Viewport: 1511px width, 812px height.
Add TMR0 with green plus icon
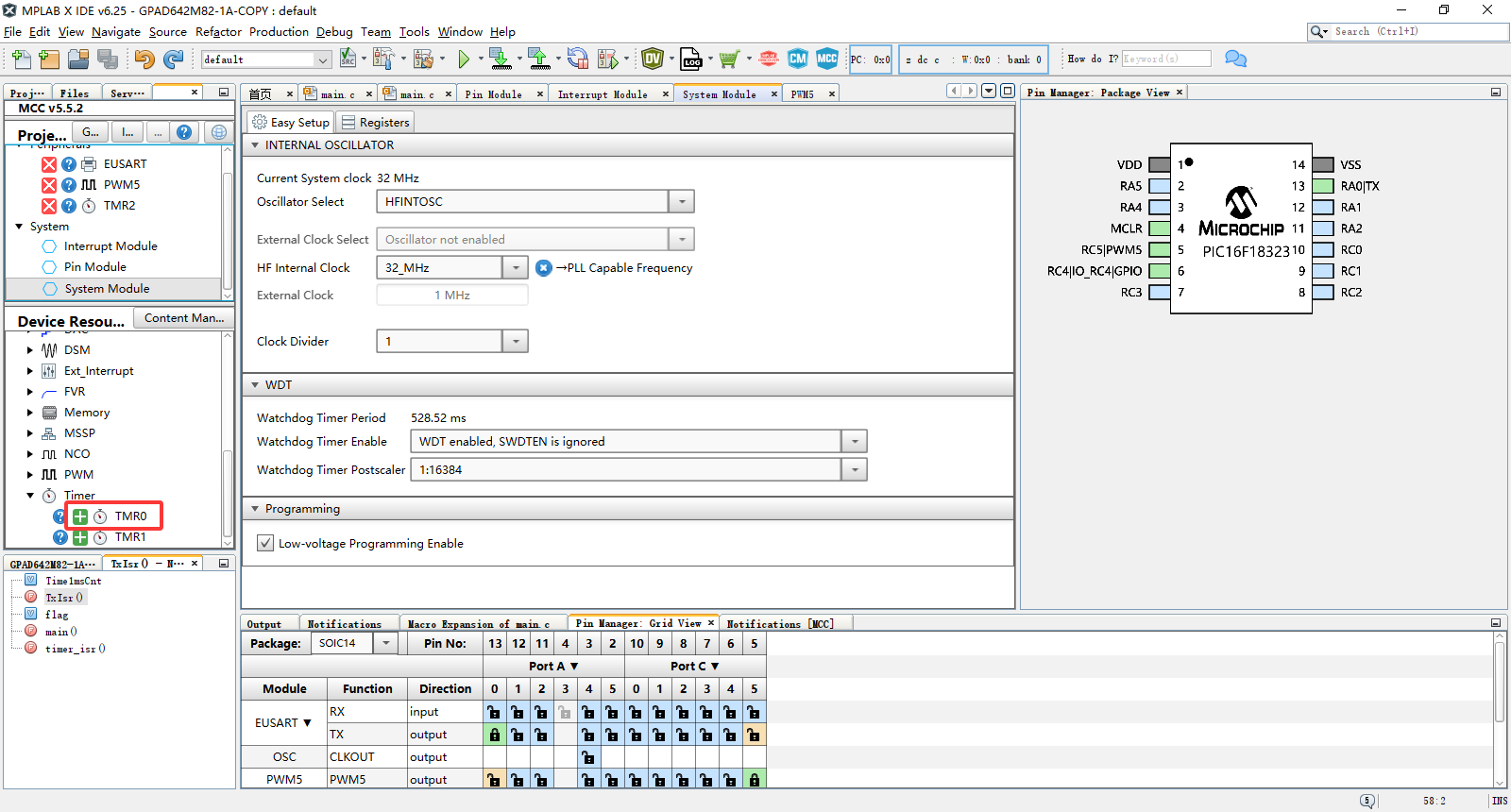(80, 516)
